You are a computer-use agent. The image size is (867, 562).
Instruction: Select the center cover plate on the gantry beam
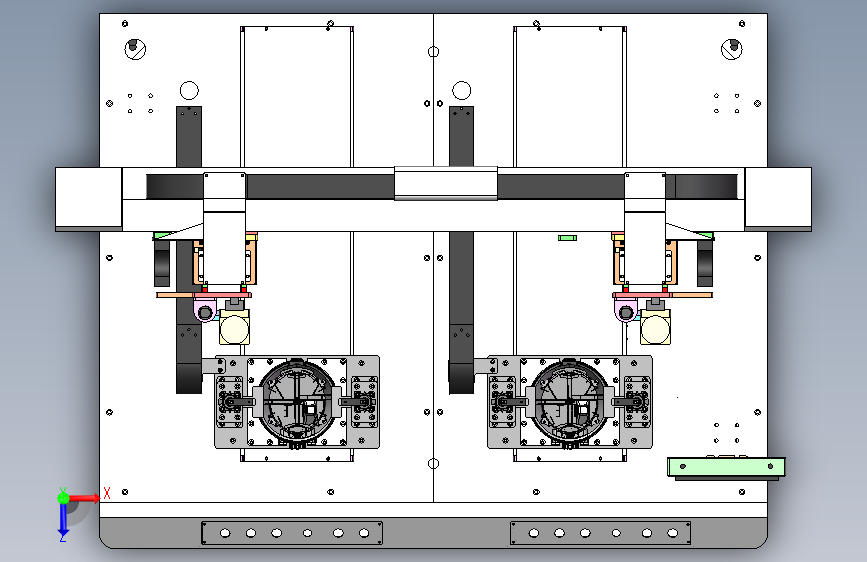tap(446, 183)
